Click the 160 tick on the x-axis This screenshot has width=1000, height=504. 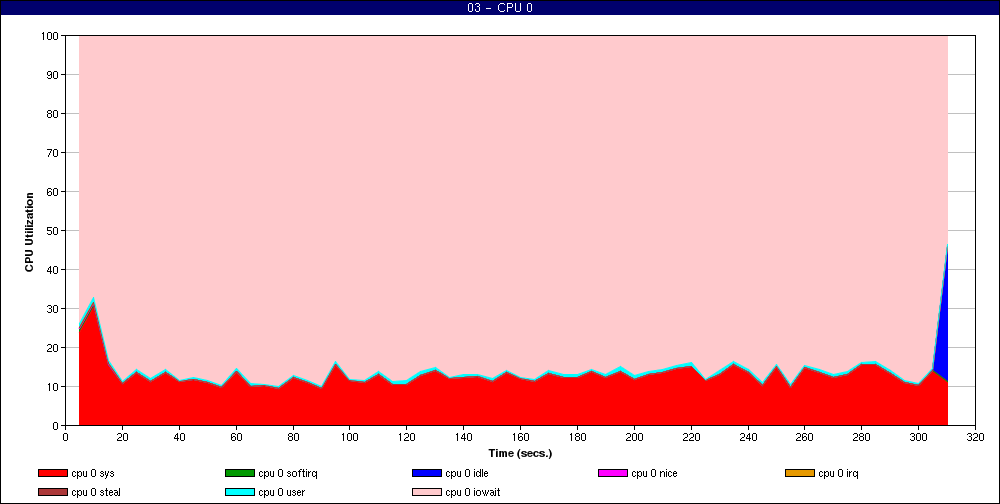coord(520,437)
